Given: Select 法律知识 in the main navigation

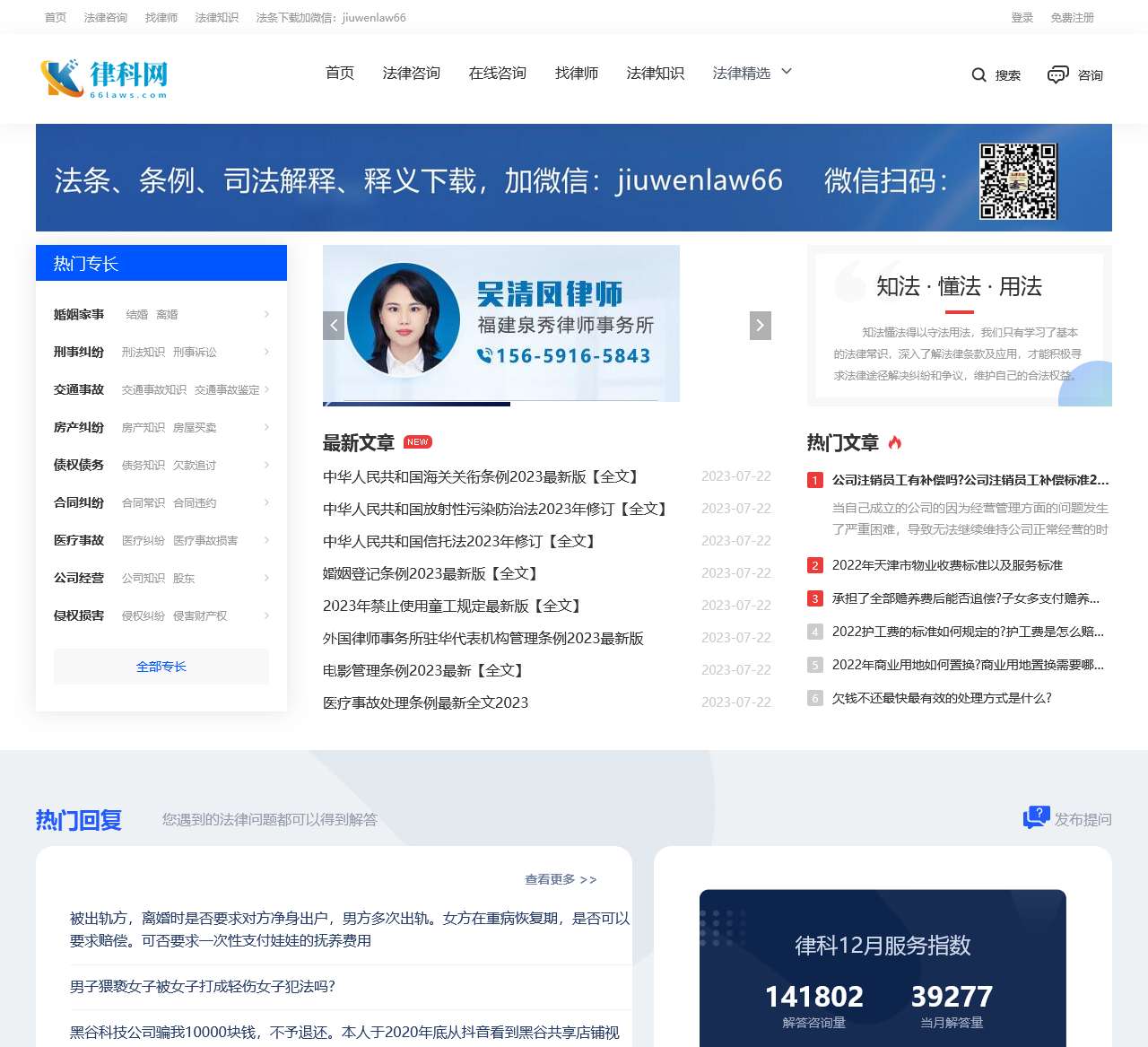Looking at the screenshot, I should point(655,74).
